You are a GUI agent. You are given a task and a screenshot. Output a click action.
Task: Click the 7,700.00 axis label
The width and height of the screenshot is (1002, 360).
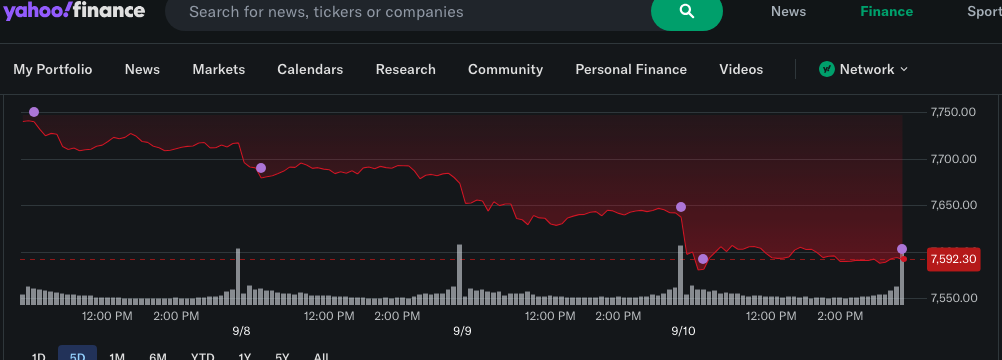953,159
